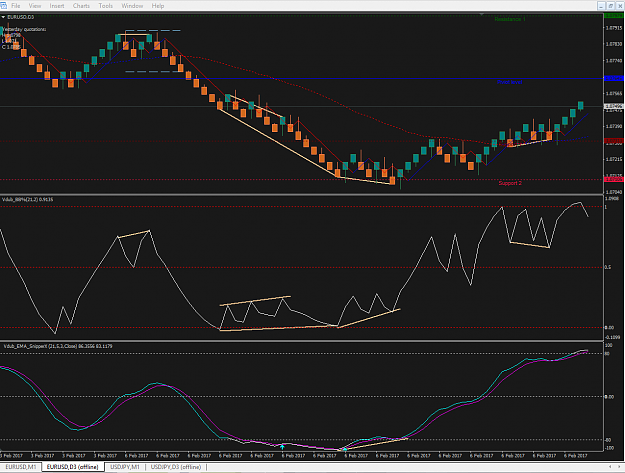Click the cyan up-arrow signal in the lower indicator
This screenshot has width=625, height=473.
pos(282,447)
